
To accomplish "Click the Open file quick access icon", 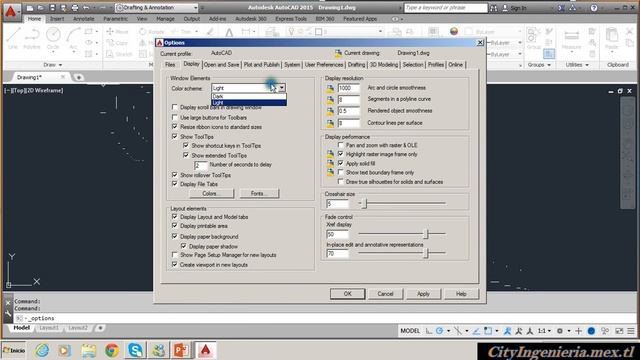I will [x=41, y=8].
